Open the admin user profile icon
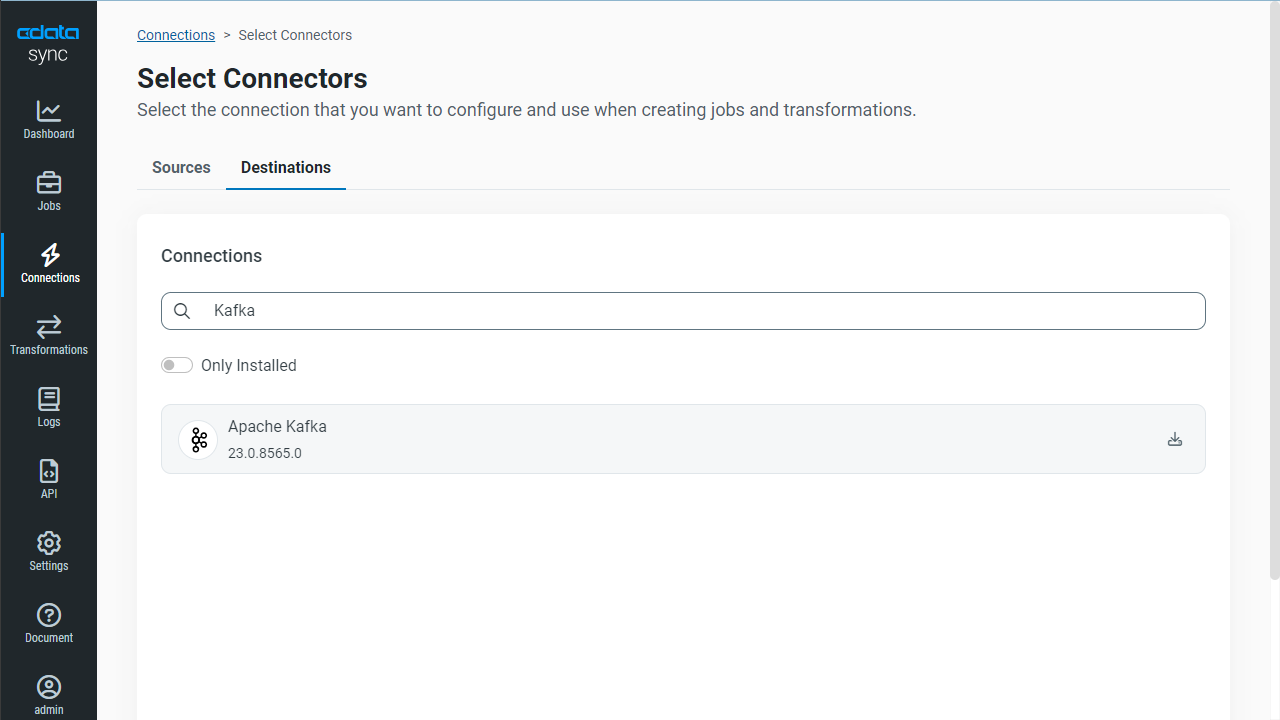Image resolution: width=1280 pixels, height=720 pixels. 48,687
